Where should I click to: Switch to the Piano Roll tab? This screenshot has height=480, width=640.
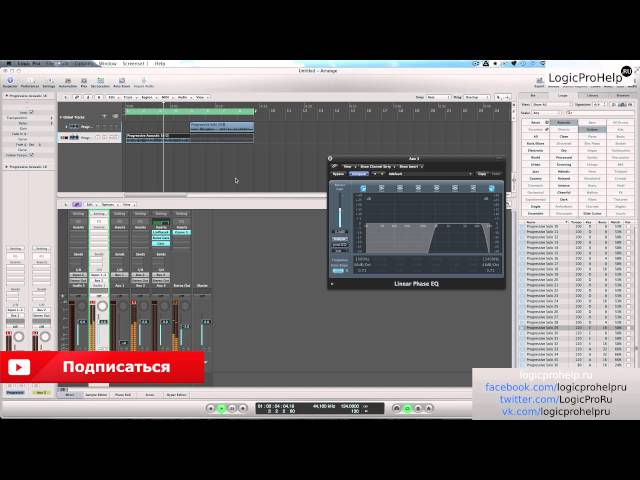point(123,395)
